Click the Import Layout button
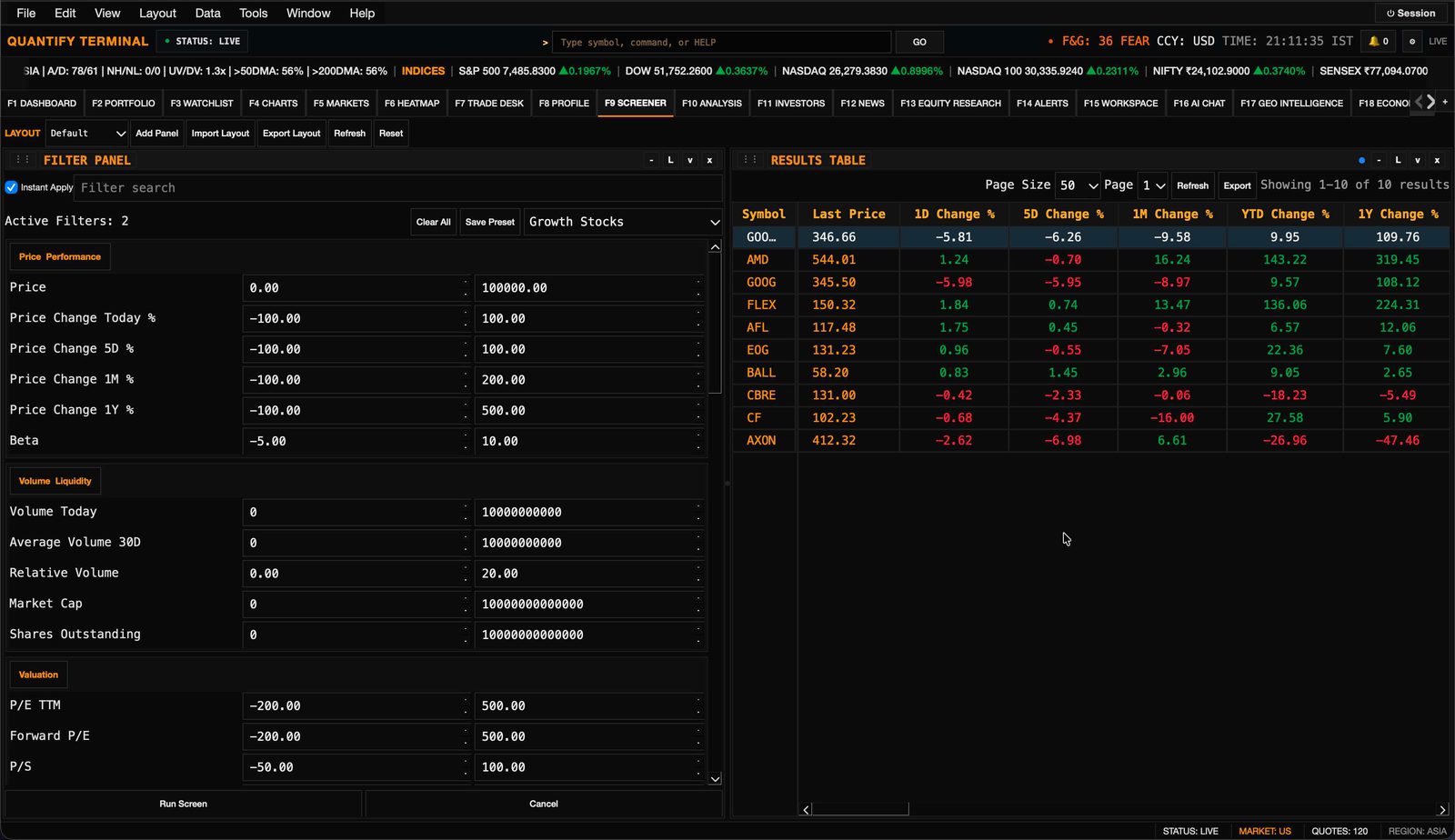Screen dimensions: 1455x840 [x=220, y=133]
